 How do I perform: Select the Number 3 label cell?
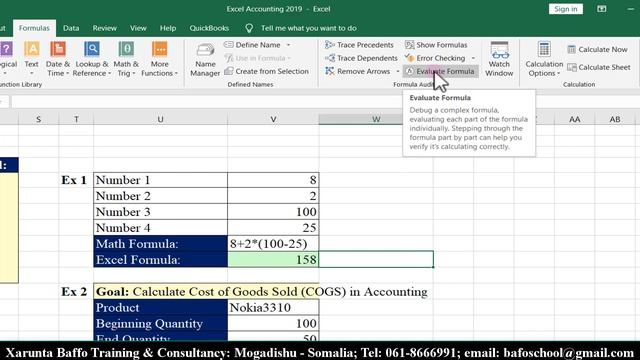[x=160, y=212]
